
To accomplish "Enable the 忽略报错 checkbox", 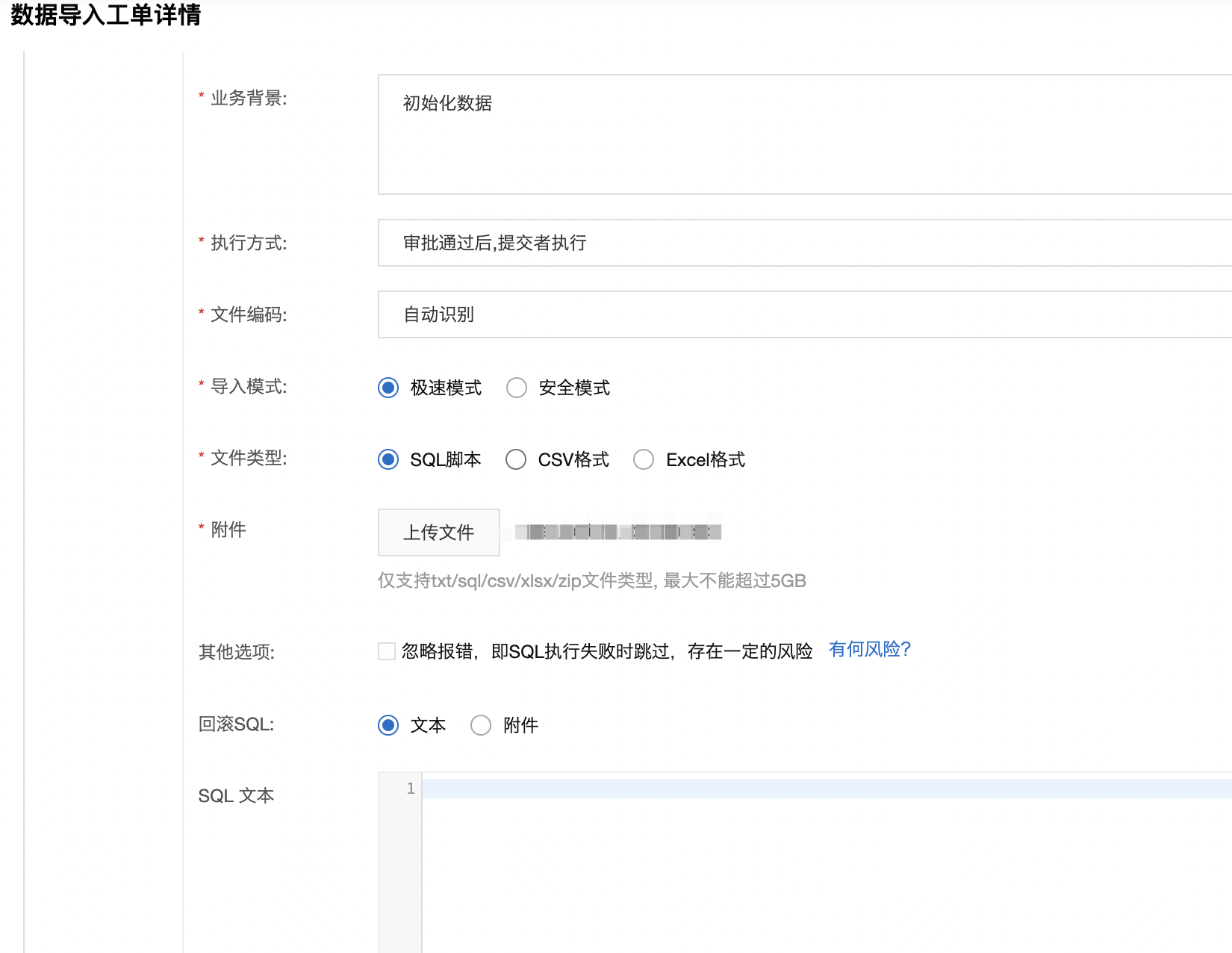I will coord(387,651).
